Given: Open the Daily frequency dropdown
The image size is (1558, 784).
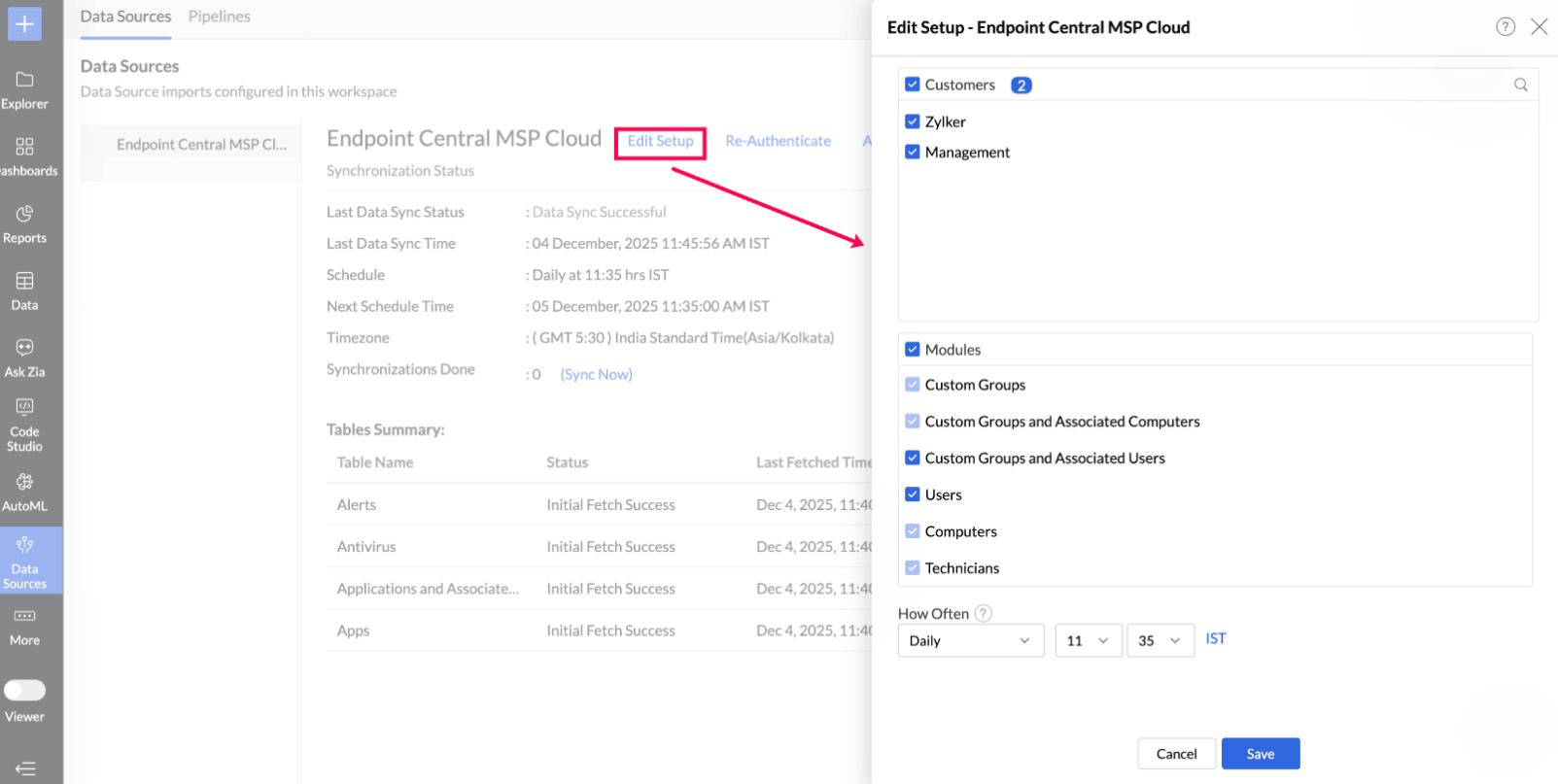Looking at the screenshot, I should pyautogui.click(x=970, y=640).
